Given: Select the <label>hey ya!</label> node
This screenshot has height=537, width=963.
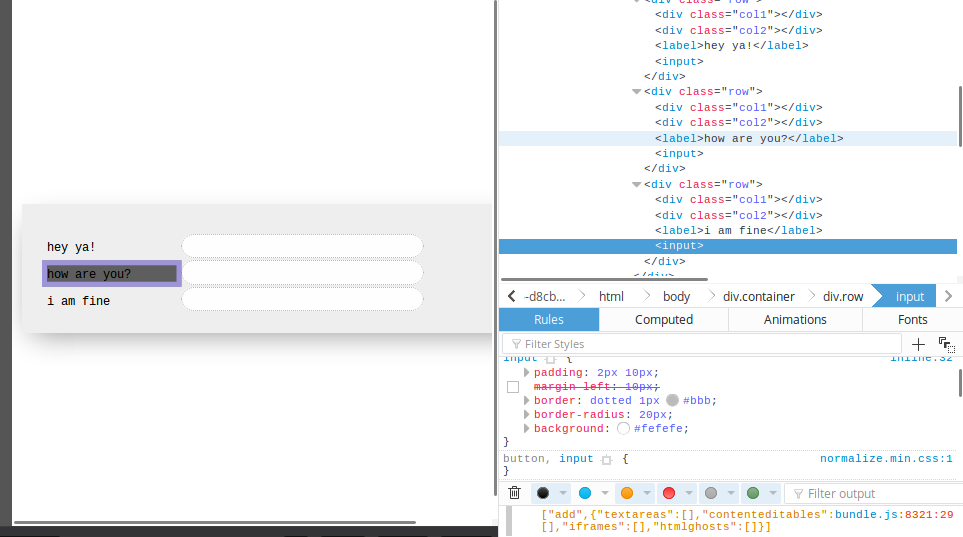Looking at the screenshot, I should [x=731, y=45].
